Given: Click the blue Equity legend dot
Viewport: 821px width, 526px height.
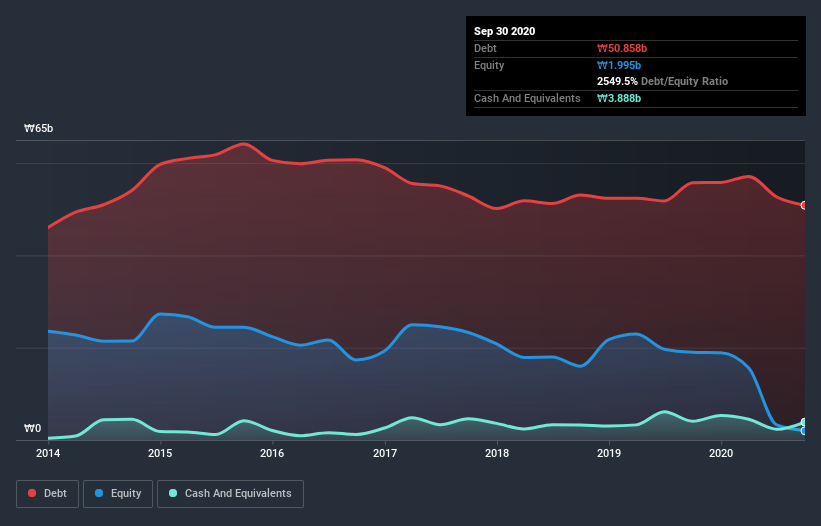Looking at the screenshot, I should (x=99, y=493).
